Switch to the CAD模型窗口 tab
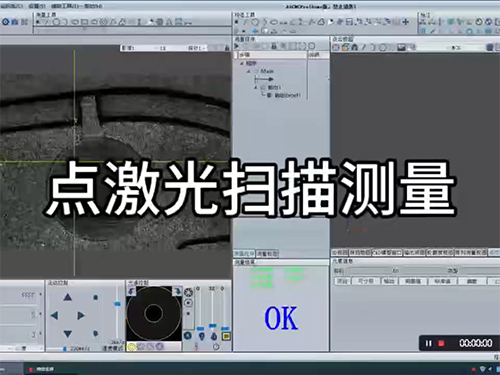The height and width of the screenshot is (375, 500). (x=387, y=252)
